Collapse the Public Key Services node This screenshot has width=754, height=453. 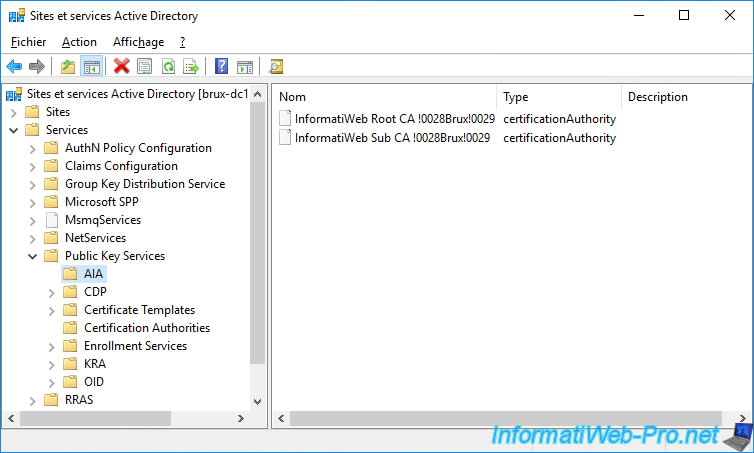pos(32,256)
